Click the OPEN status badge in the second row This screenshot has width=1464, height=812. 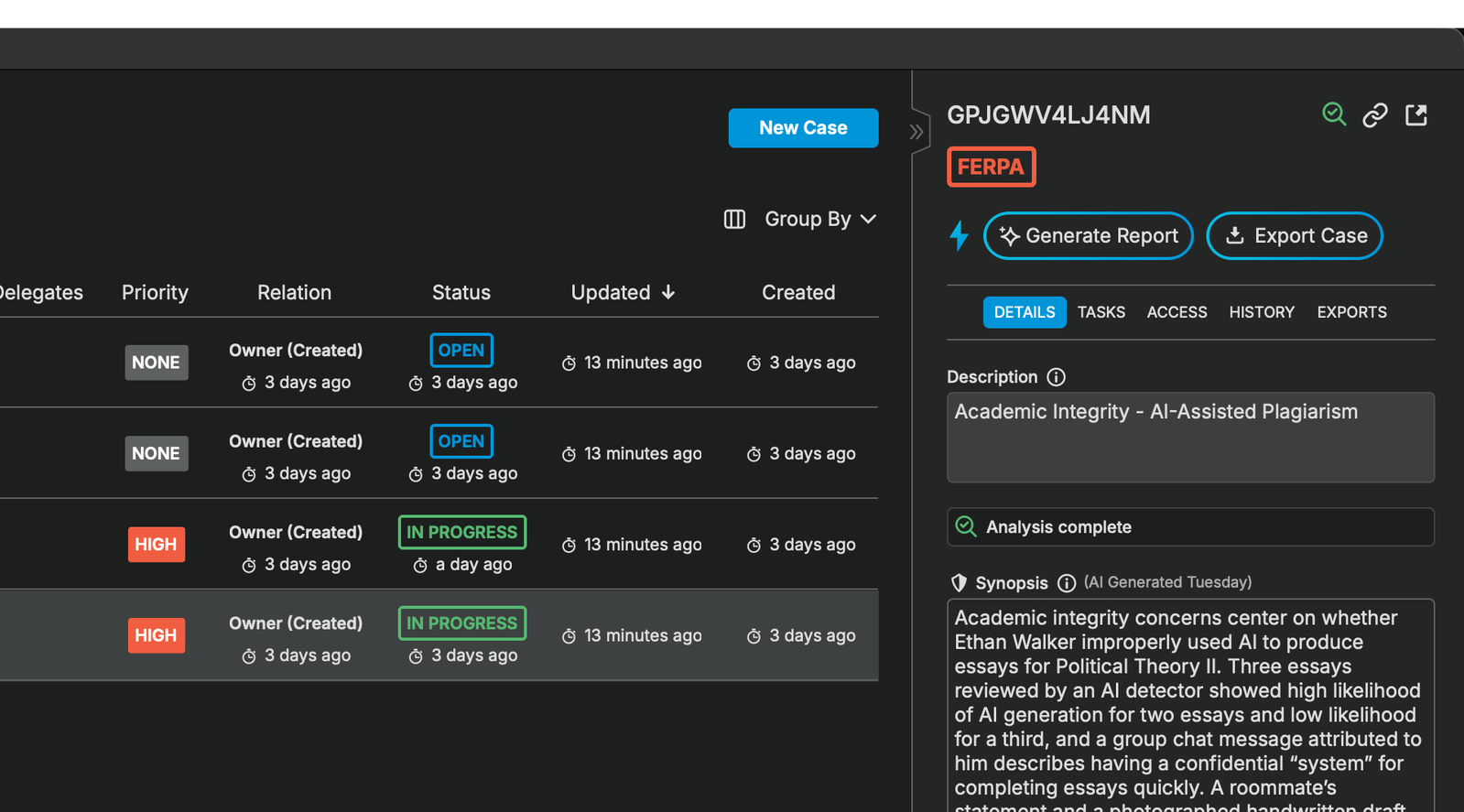[461, 441]
